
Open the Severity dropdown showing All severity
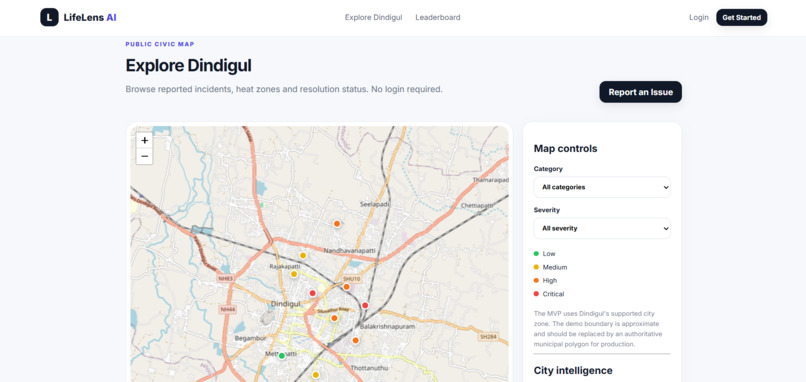(602, 228)
